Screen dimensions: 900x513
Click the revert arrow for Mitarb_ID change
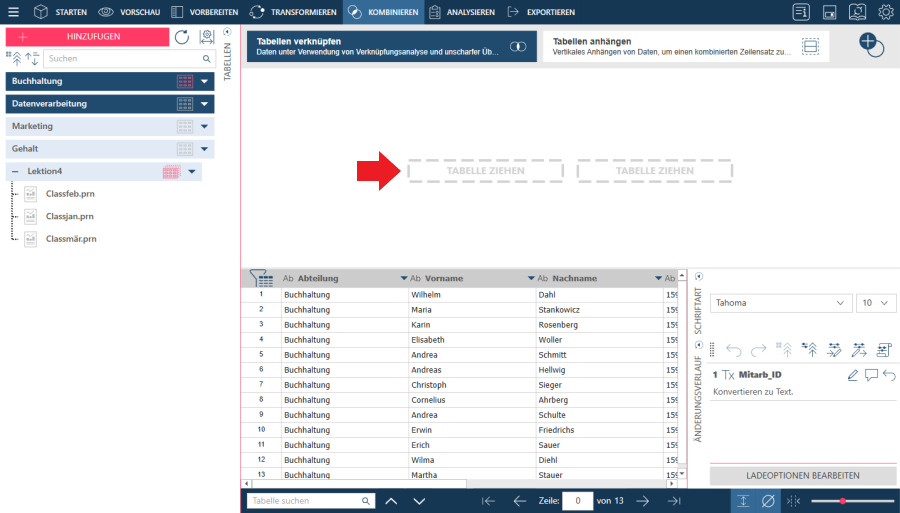(889, 375)
